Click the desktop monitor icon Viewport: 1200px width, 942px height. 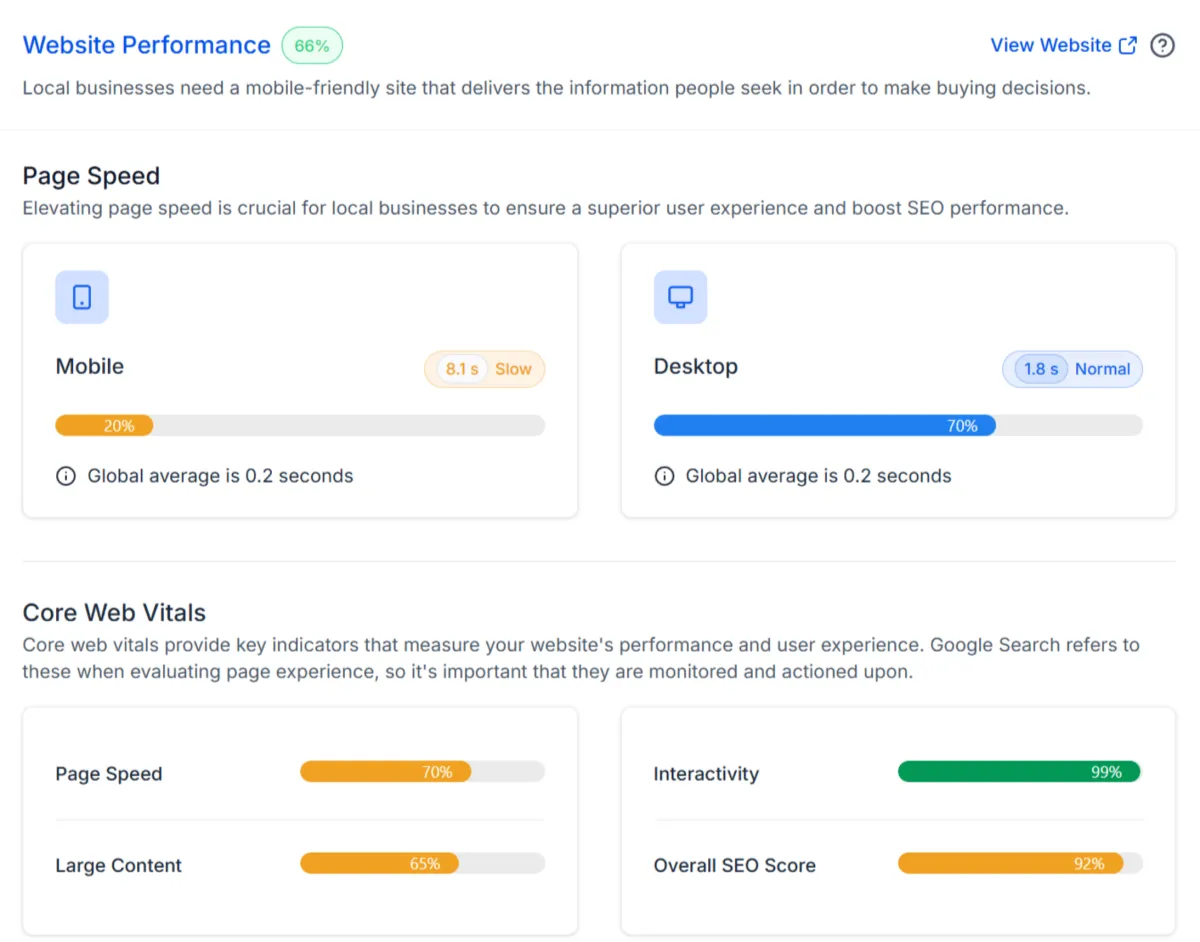(x=680, y=297)
